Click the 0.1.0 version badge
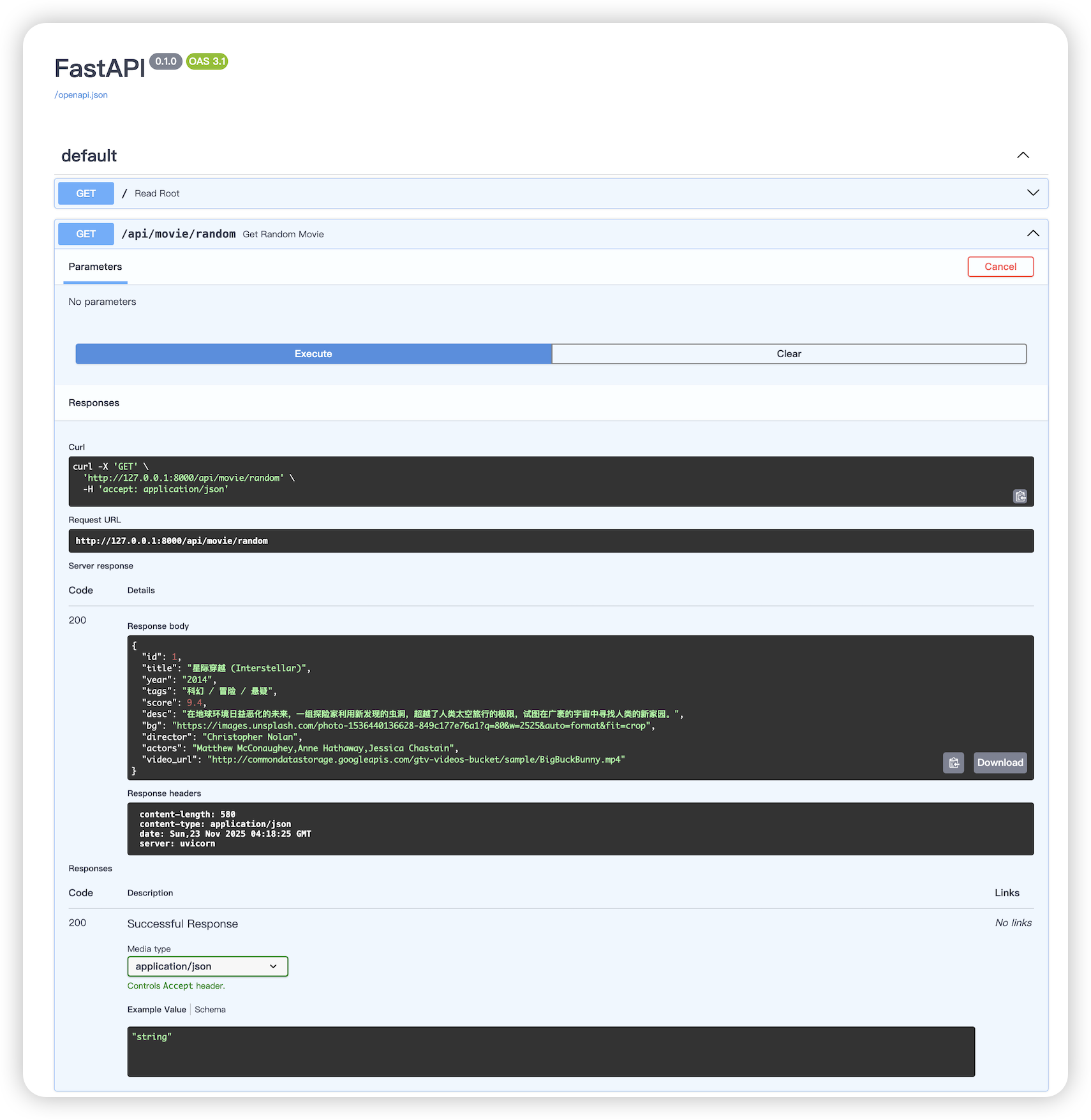The width and height of the screenshot is (1091, 1120). pos(166,61)
